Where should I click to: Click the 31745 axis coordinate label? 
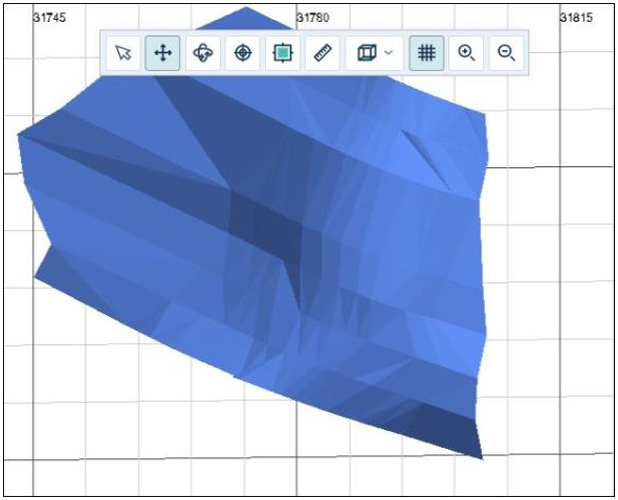pyautogui.click(x=50, y=17)
